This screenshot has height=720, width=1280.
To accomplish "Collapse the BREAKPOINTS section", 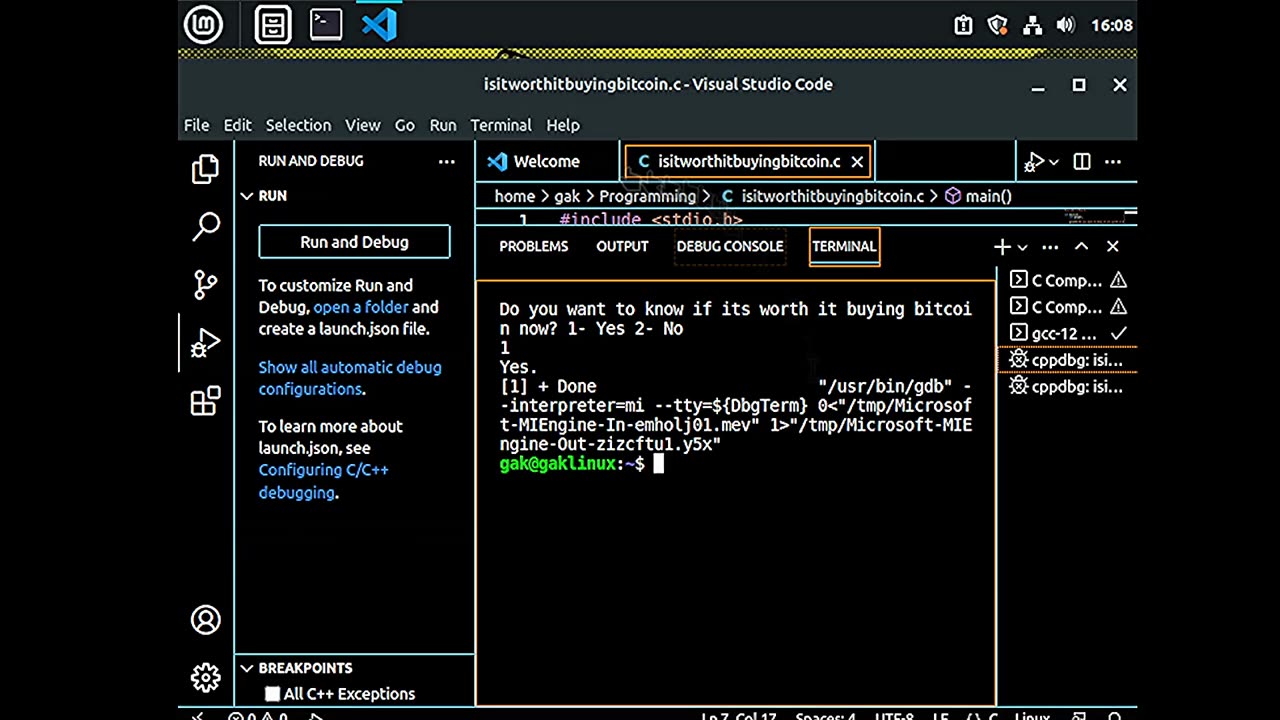I will click(246, 668).
